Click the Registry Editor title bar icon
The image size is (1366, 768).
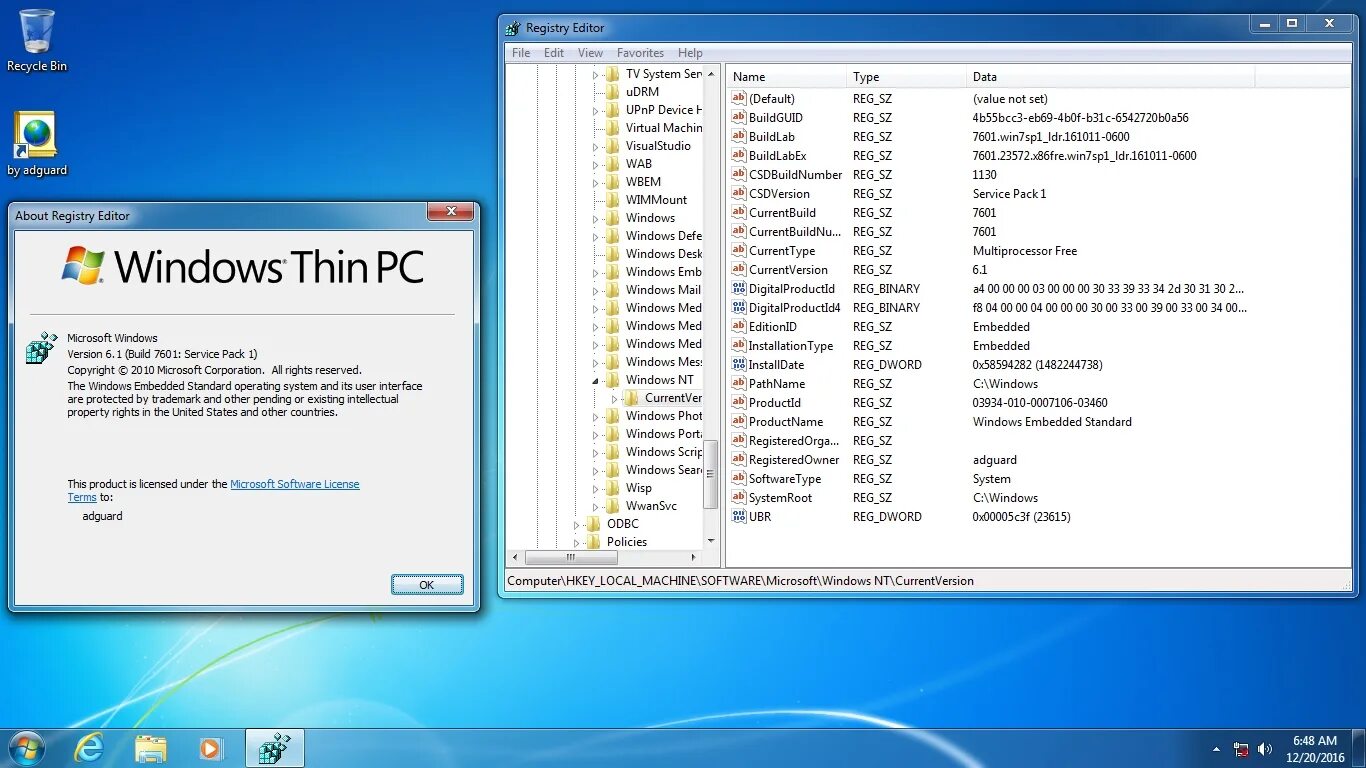513,28
